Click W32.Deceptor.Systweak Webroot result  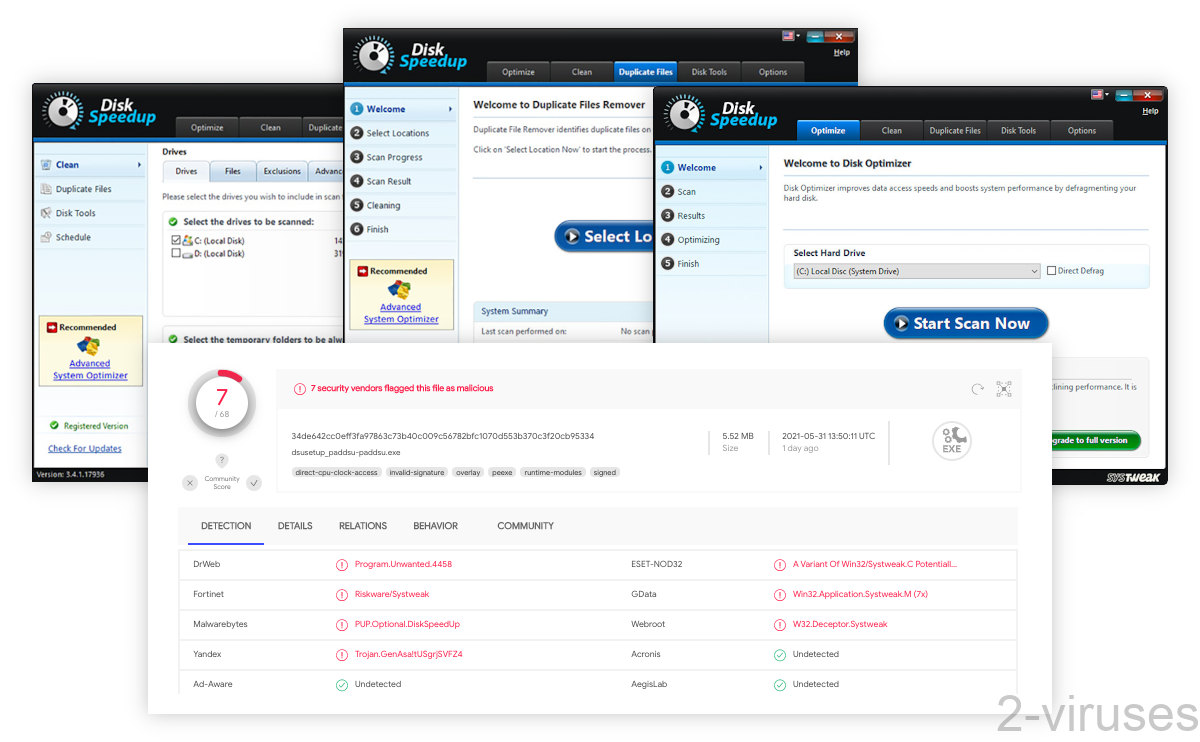pos(840,624)
